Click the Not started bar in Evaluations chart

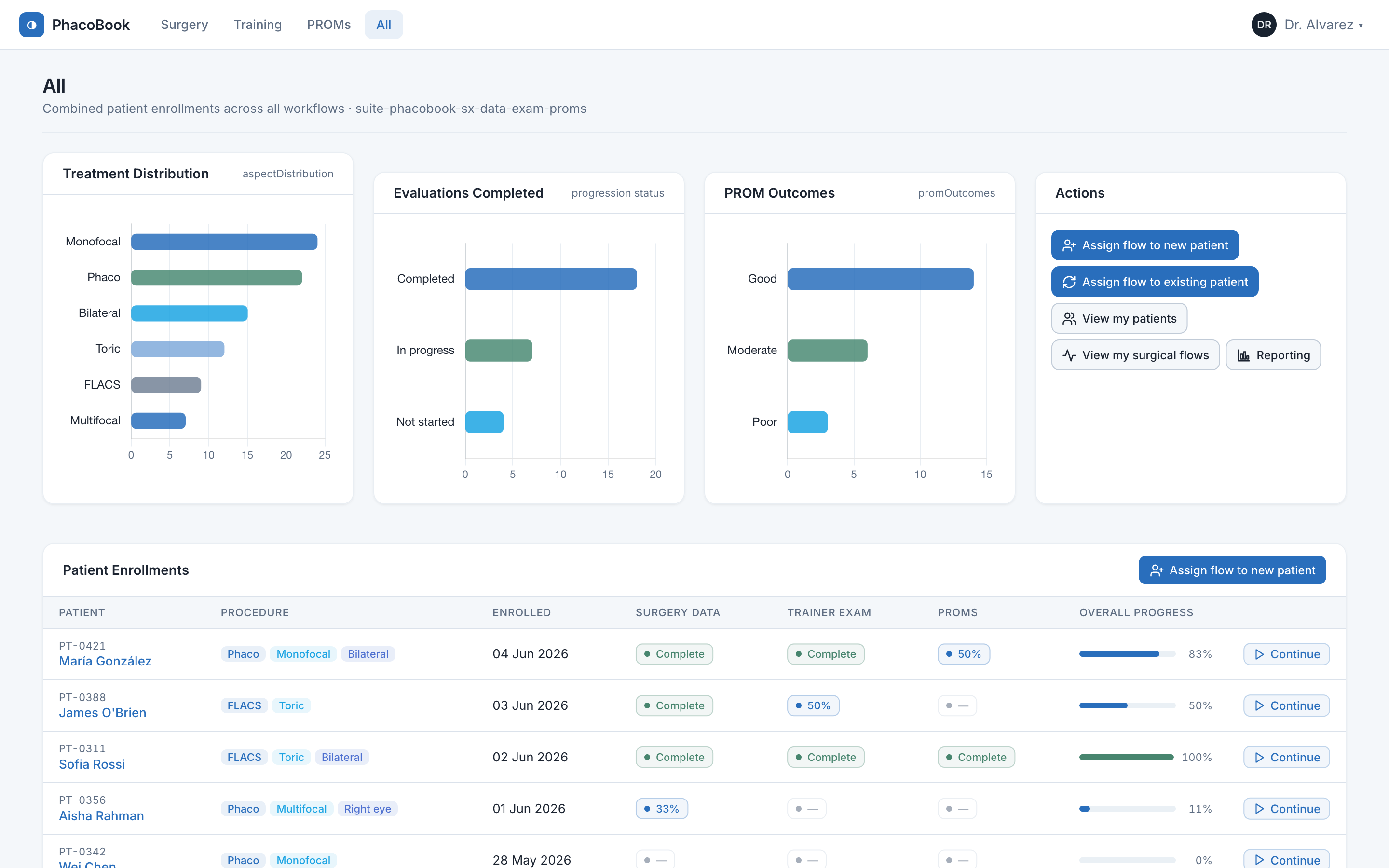tap(484, 422)
